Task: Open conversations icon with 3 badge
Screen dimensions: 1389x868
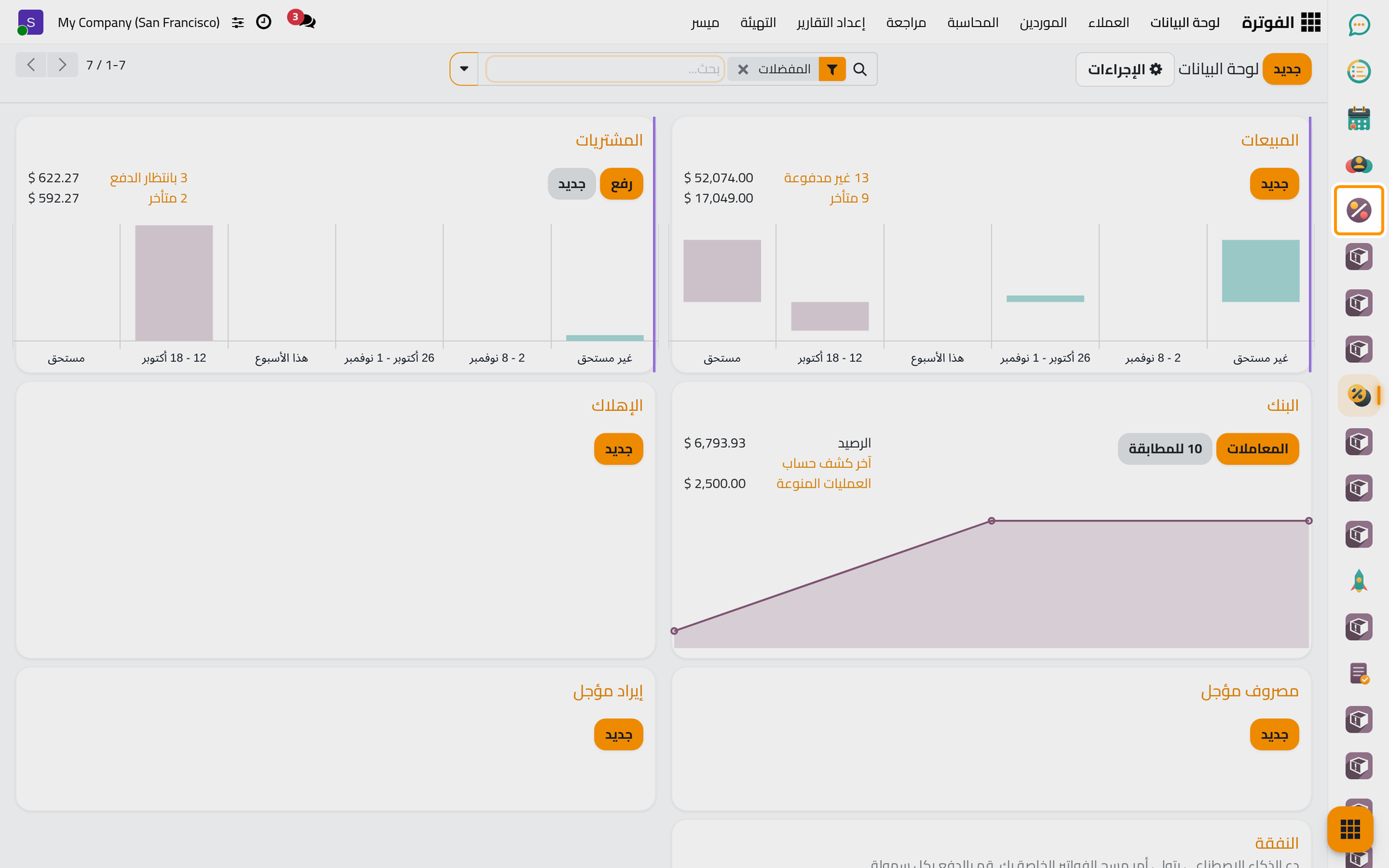Action: tap(305, 21)
